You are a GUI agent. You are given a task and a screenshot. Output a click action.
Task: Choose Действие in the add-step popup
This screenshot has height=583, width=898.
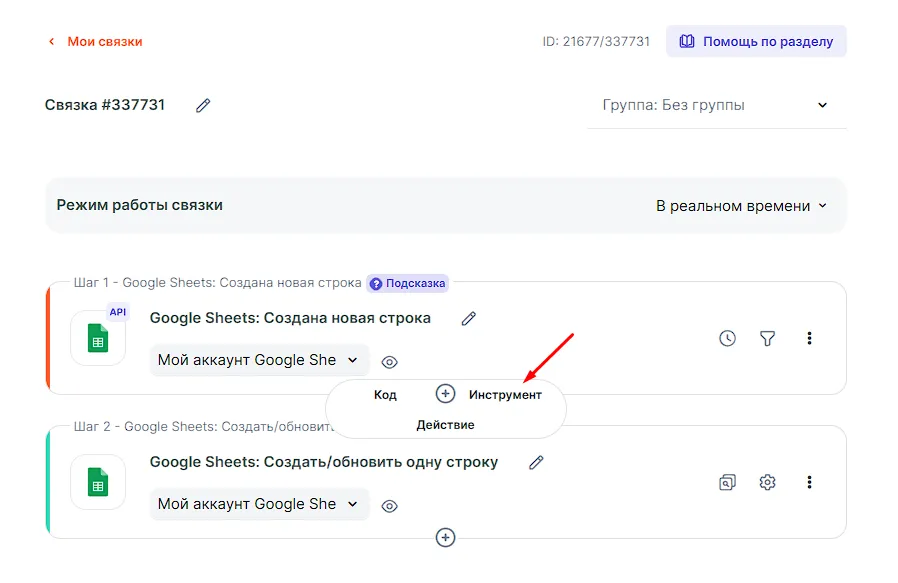pyautogui.click(x=445, y=425)
